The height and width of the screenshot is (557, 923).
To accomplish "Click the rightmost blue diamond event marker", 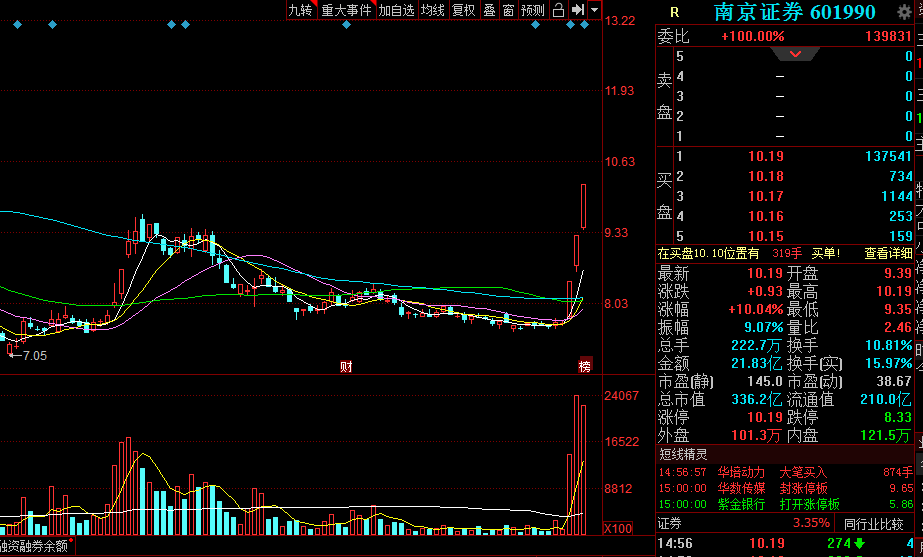I will coord(584,25).
